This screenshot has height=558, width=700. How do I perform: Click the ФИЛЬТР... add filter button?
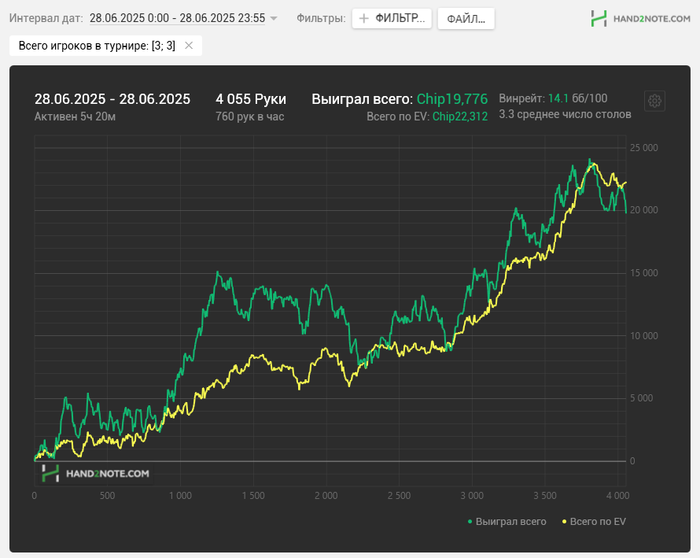[x=392, y=18]
